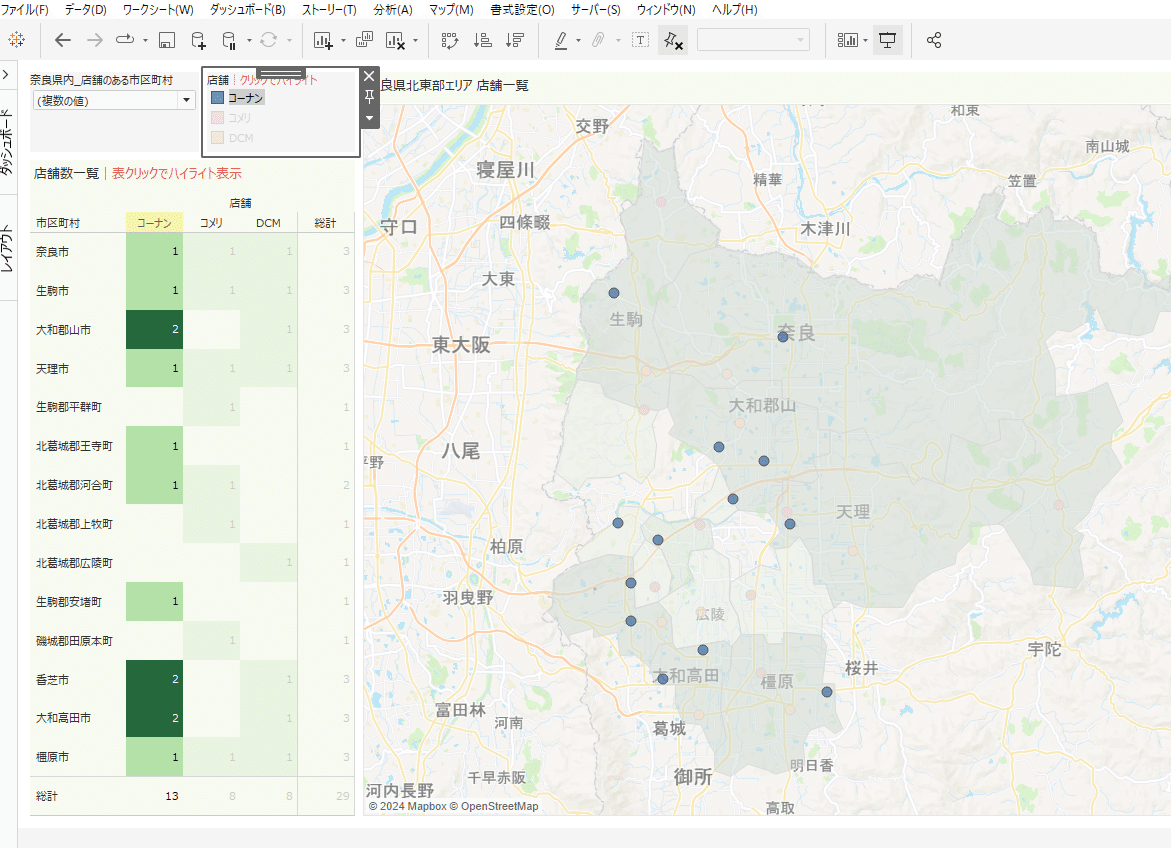Click the コーナン total value 13
This screenshot has height=848, width=1171.
coord(172,796)
